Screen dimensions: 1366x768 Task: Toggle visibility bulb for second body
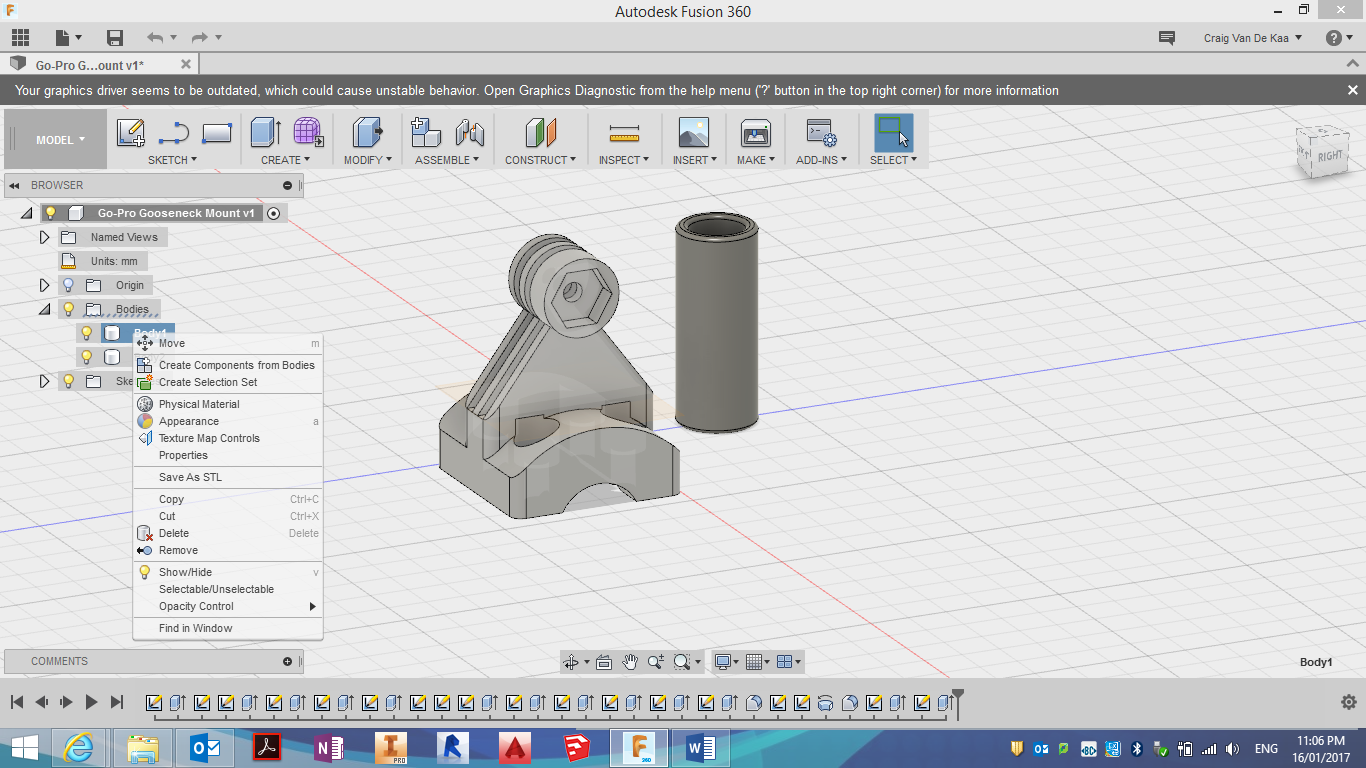click(x=86, y=357)
